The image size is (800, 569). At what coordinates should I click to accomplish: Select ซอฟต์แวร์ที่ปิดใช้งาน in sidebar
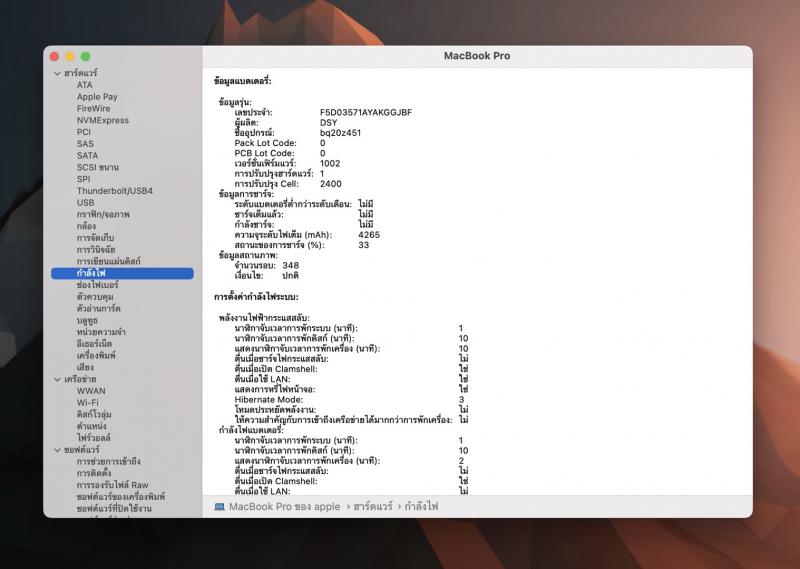click(114, 508)
